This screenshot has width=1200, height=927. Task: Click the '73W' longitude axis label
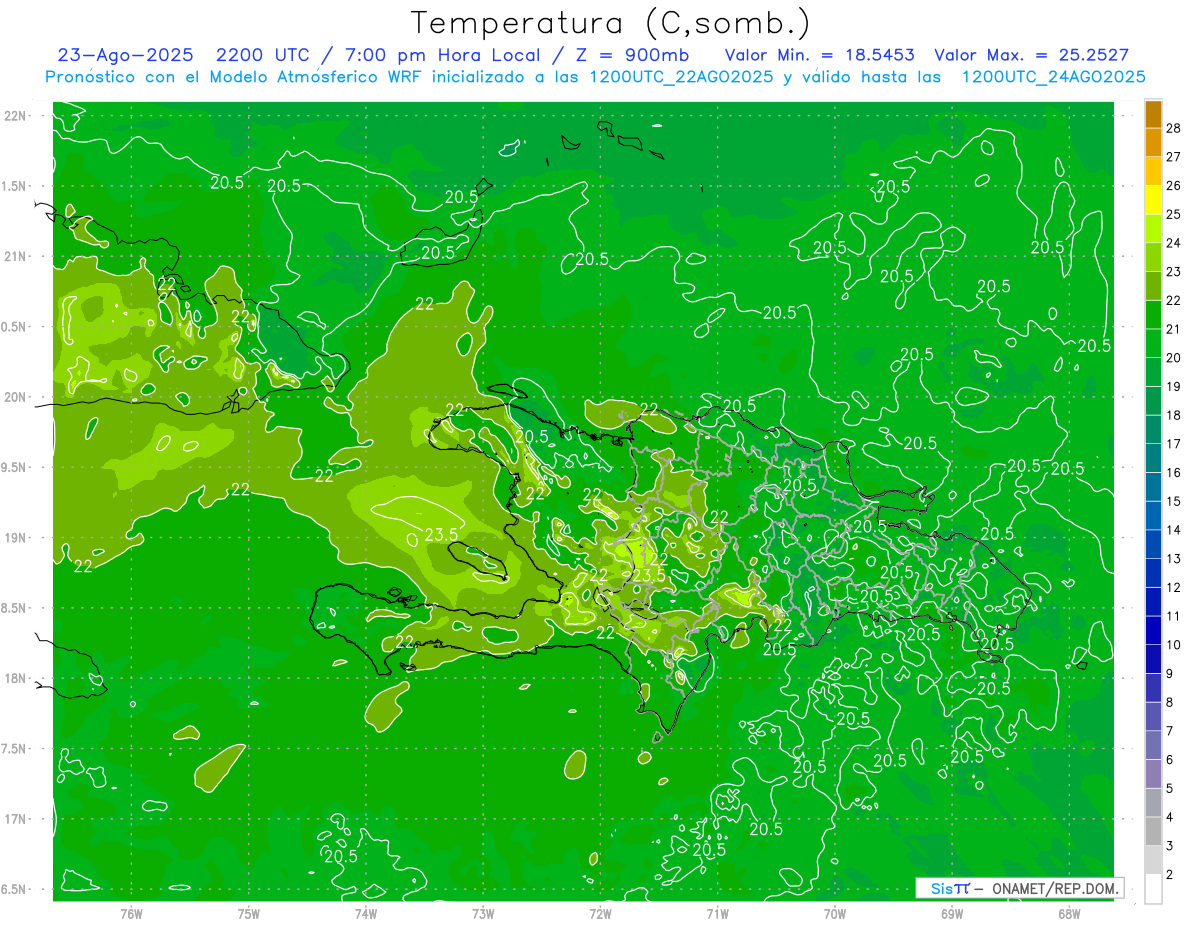point(483,913)
